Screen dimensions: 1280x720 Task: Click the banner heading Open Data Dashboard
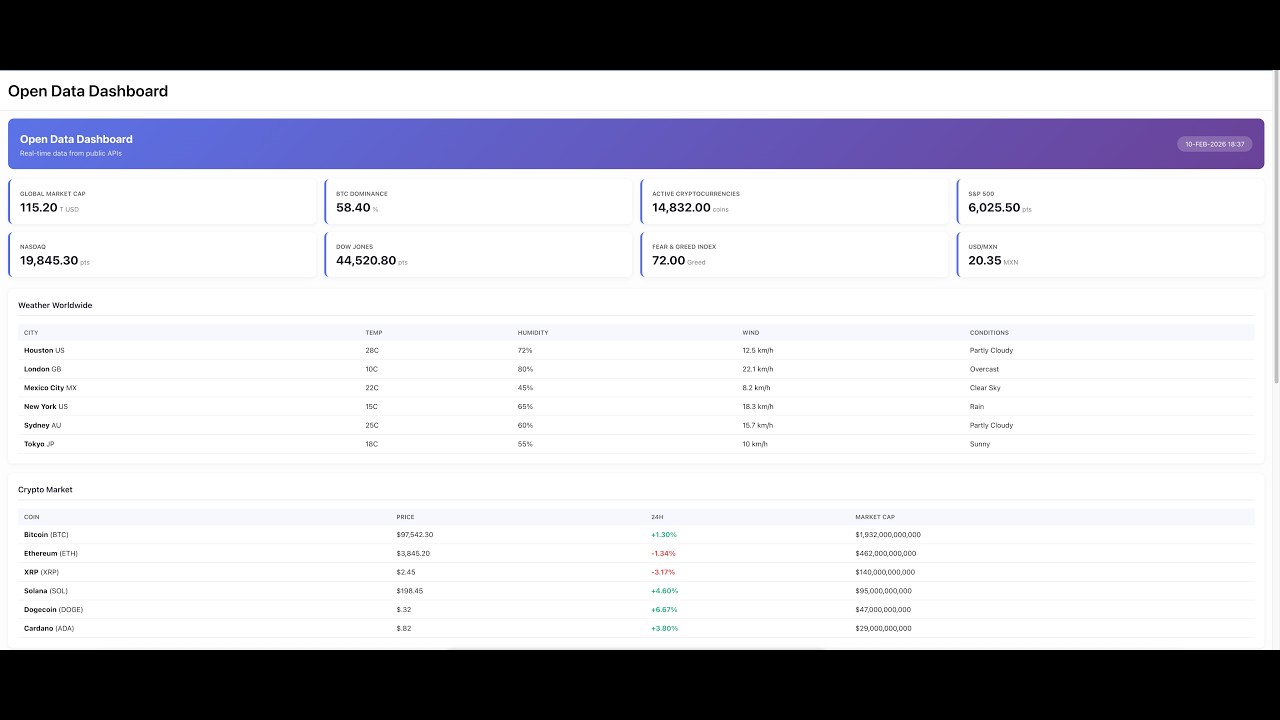(x=76, y=139)
